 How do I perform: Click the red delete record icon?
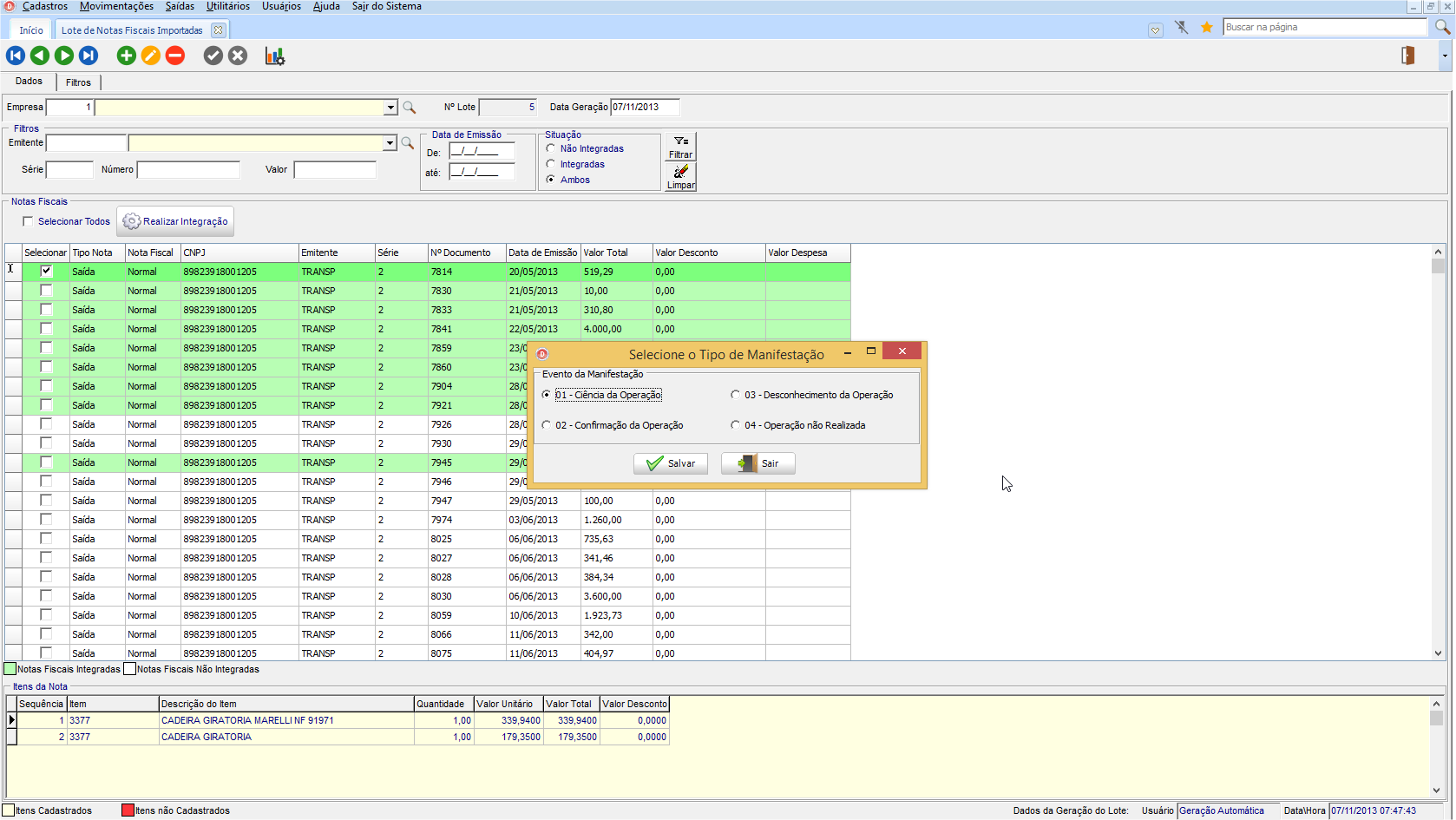coord(175,56)
